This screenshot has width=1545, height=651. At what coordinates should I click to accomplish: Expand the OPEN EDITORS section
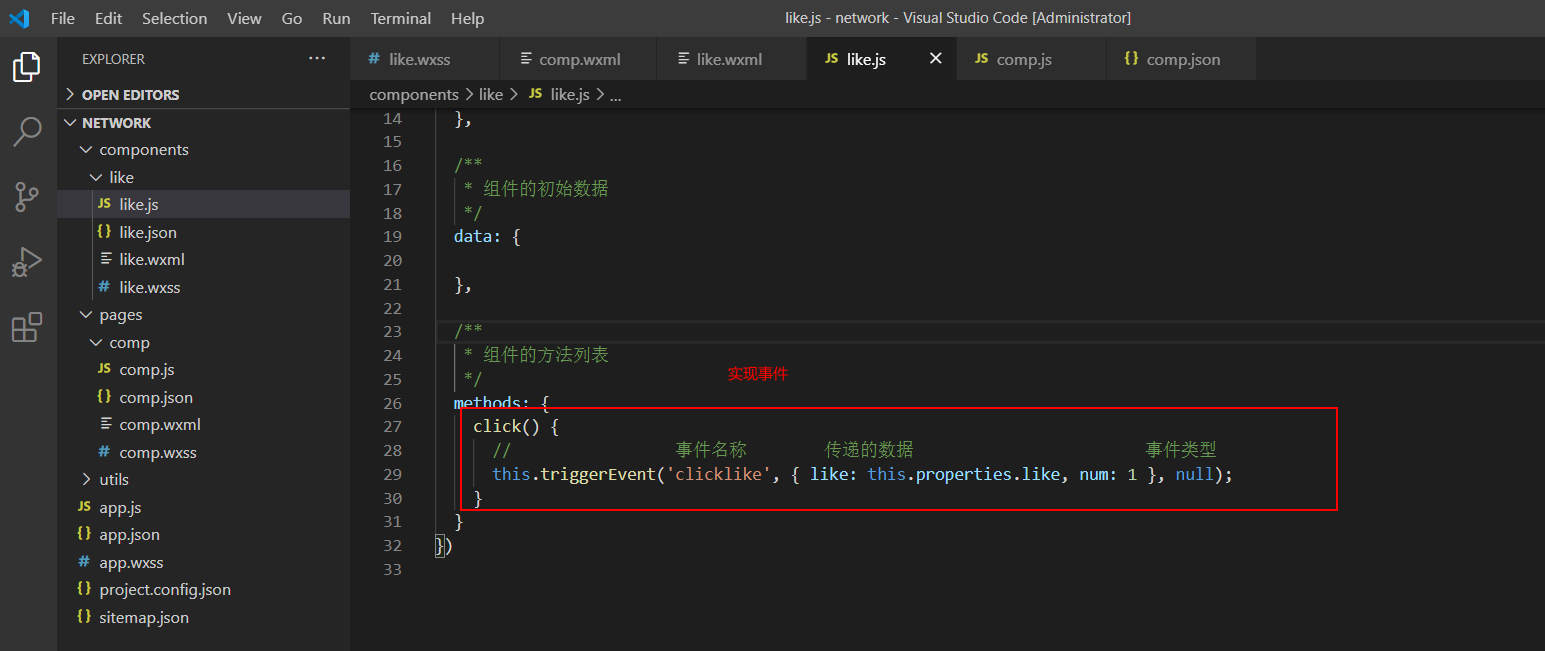[x=203, y=94]
